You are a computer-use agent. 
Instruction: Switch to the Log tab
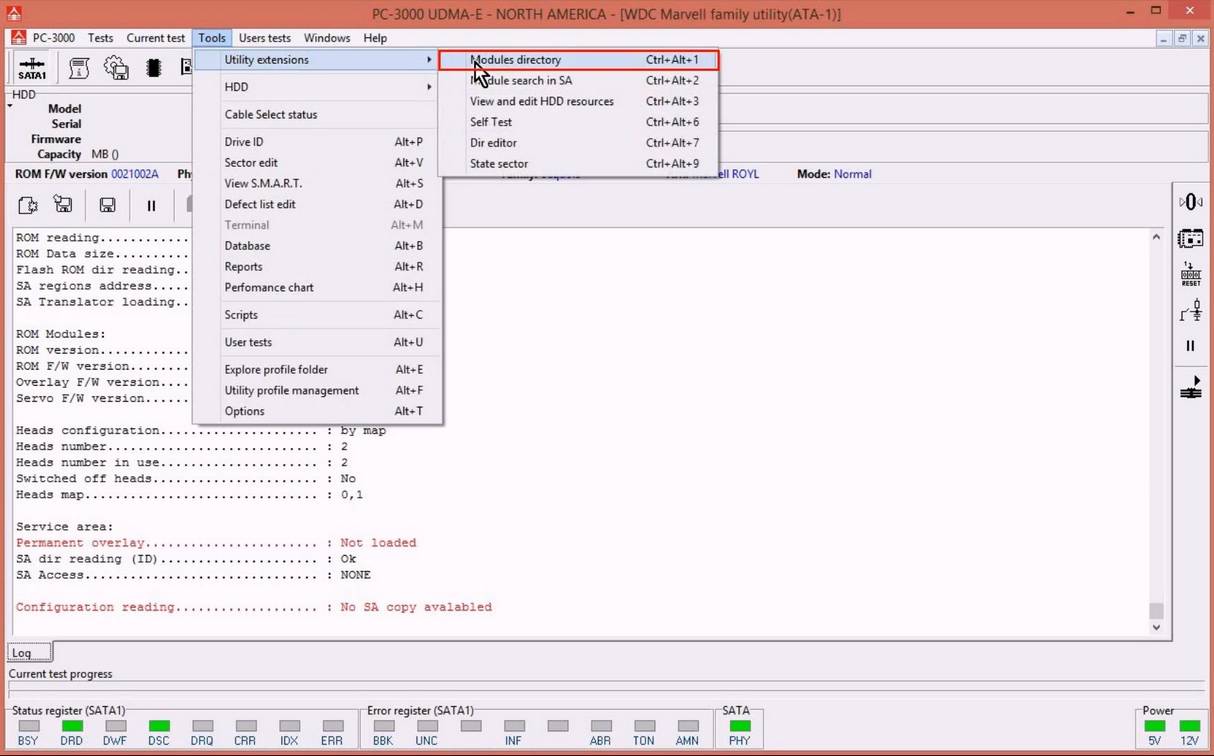point(21,653)
